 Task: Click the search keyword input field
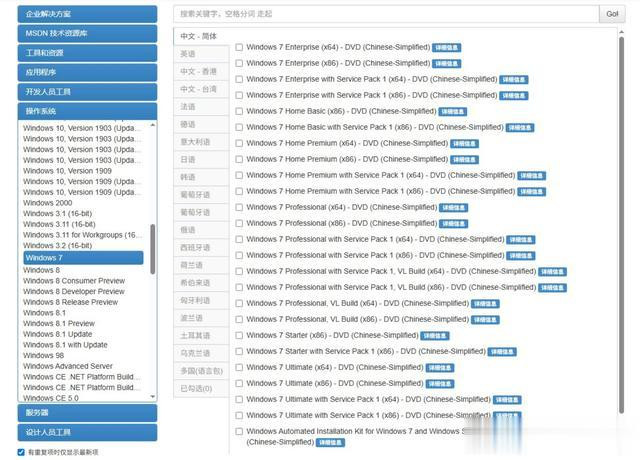(x=386, y=14)
